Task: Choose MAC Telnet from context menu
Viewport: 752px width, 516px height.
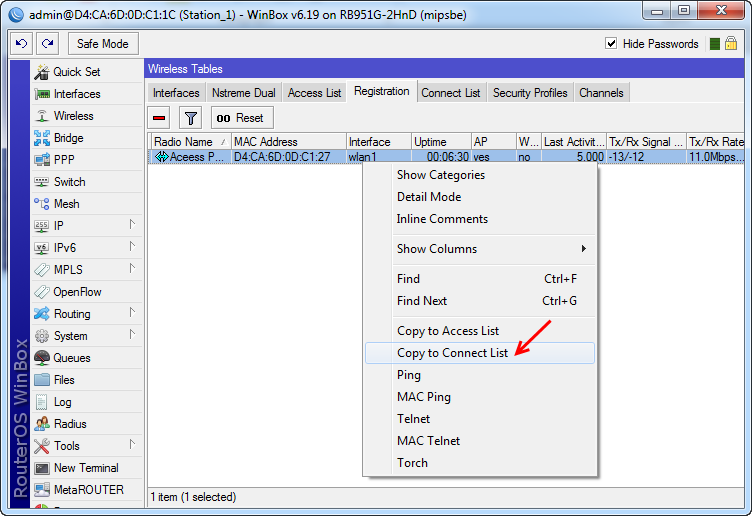Action: click(x=480, y=441)
